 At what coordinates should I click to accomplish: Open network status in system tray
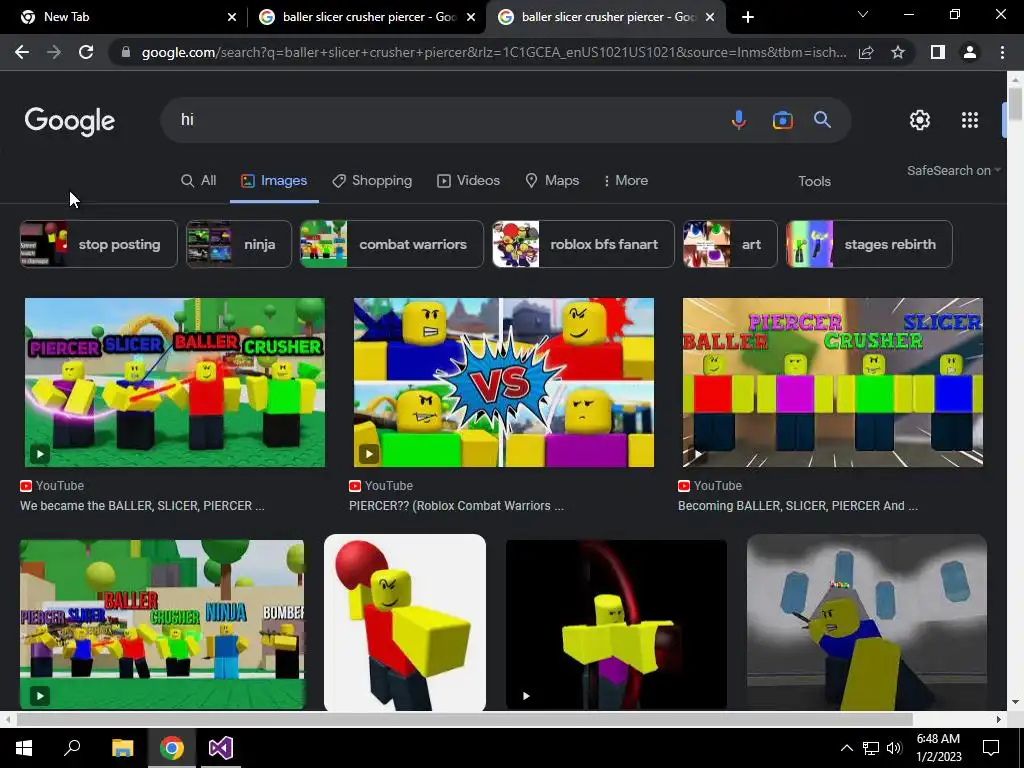871,748
